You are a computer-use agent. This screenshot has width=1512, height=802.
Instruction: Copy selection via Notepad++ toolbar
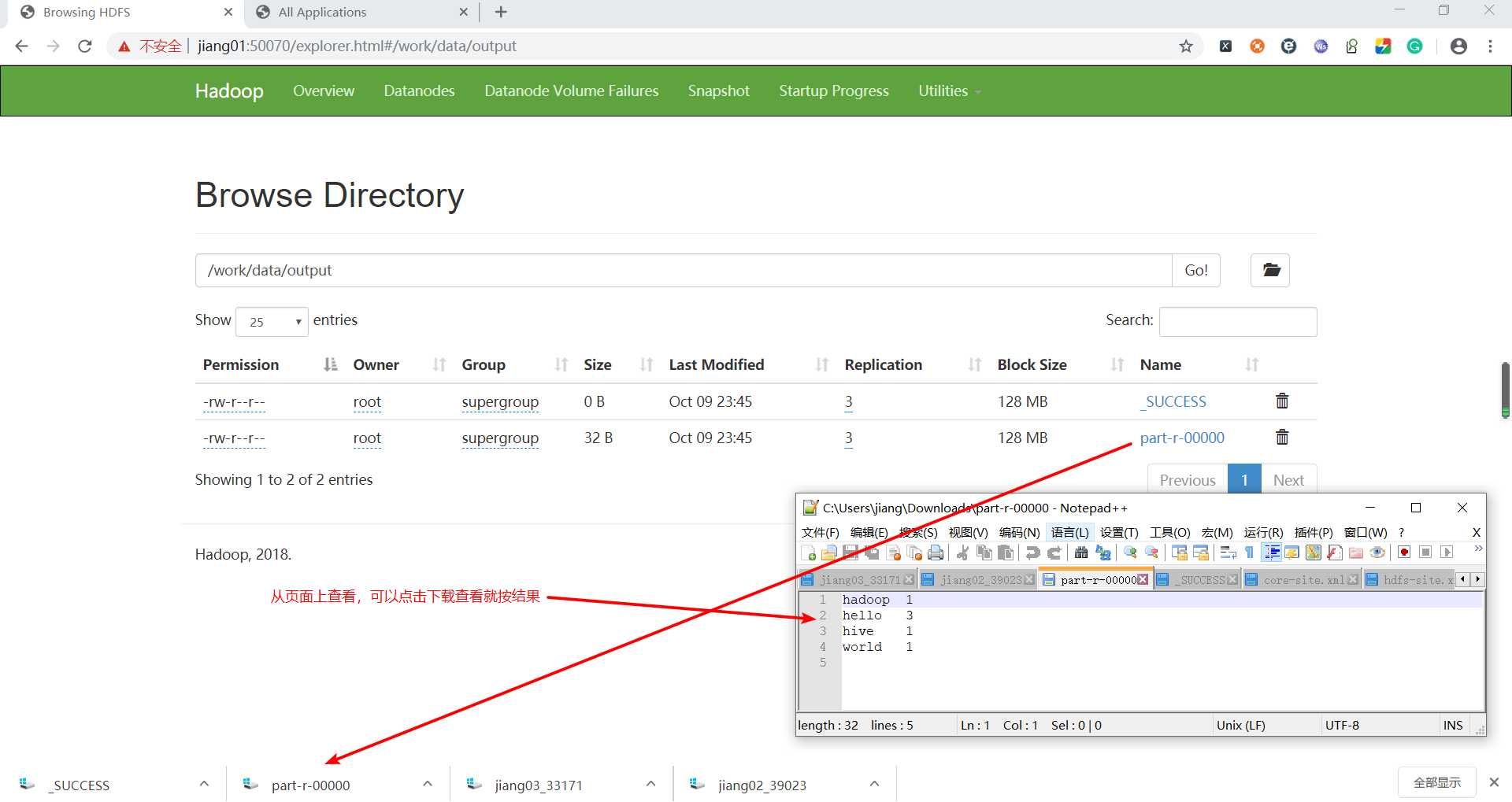(x=984, y=553)
